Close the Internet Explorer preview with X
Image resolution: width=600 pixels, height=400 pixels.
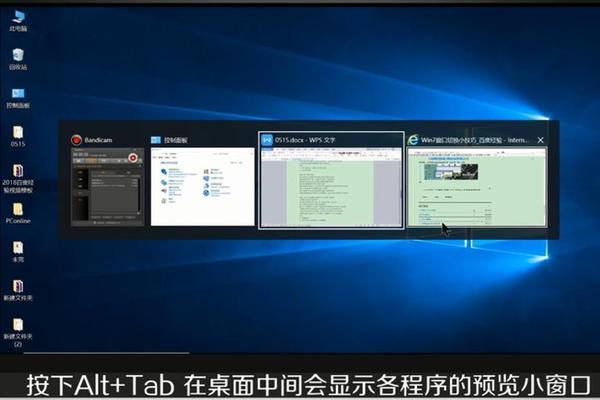tap(541, 141)
